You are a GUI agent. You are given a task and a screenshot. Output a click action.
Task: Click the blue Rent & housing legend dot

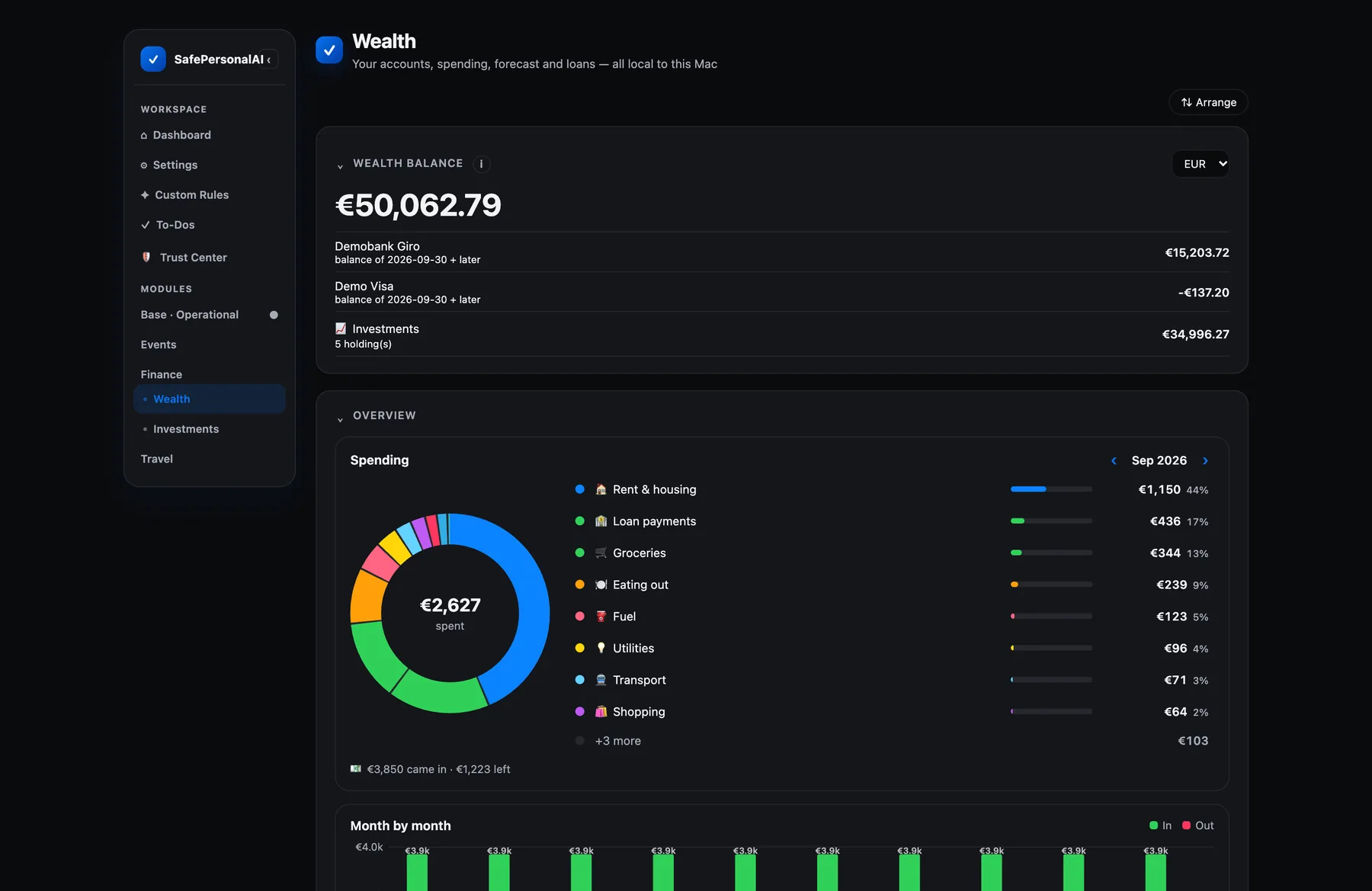click(x=579, y=489)
